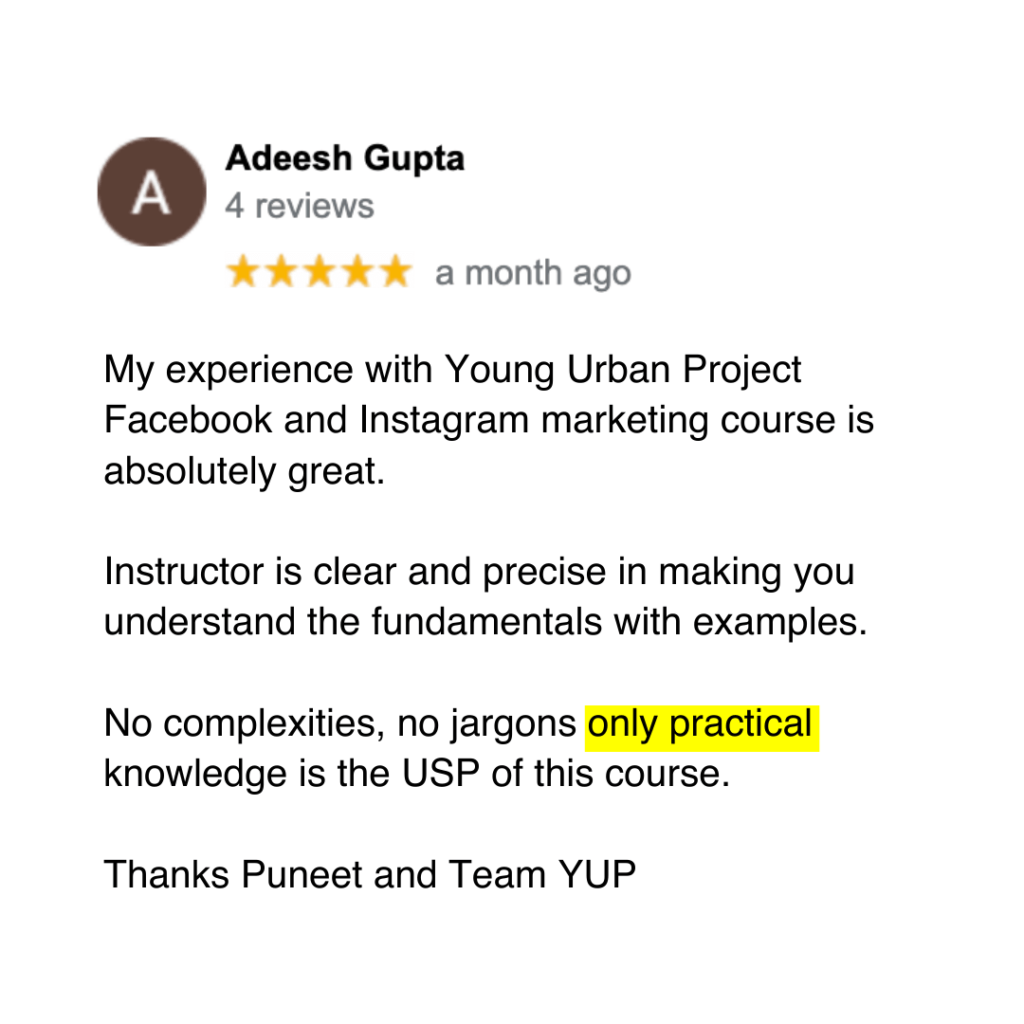This screenshot has height=1024, width=1024.
Task: Open Adeesh Gupta's reviewer profile name
Action: click(344, 158)
